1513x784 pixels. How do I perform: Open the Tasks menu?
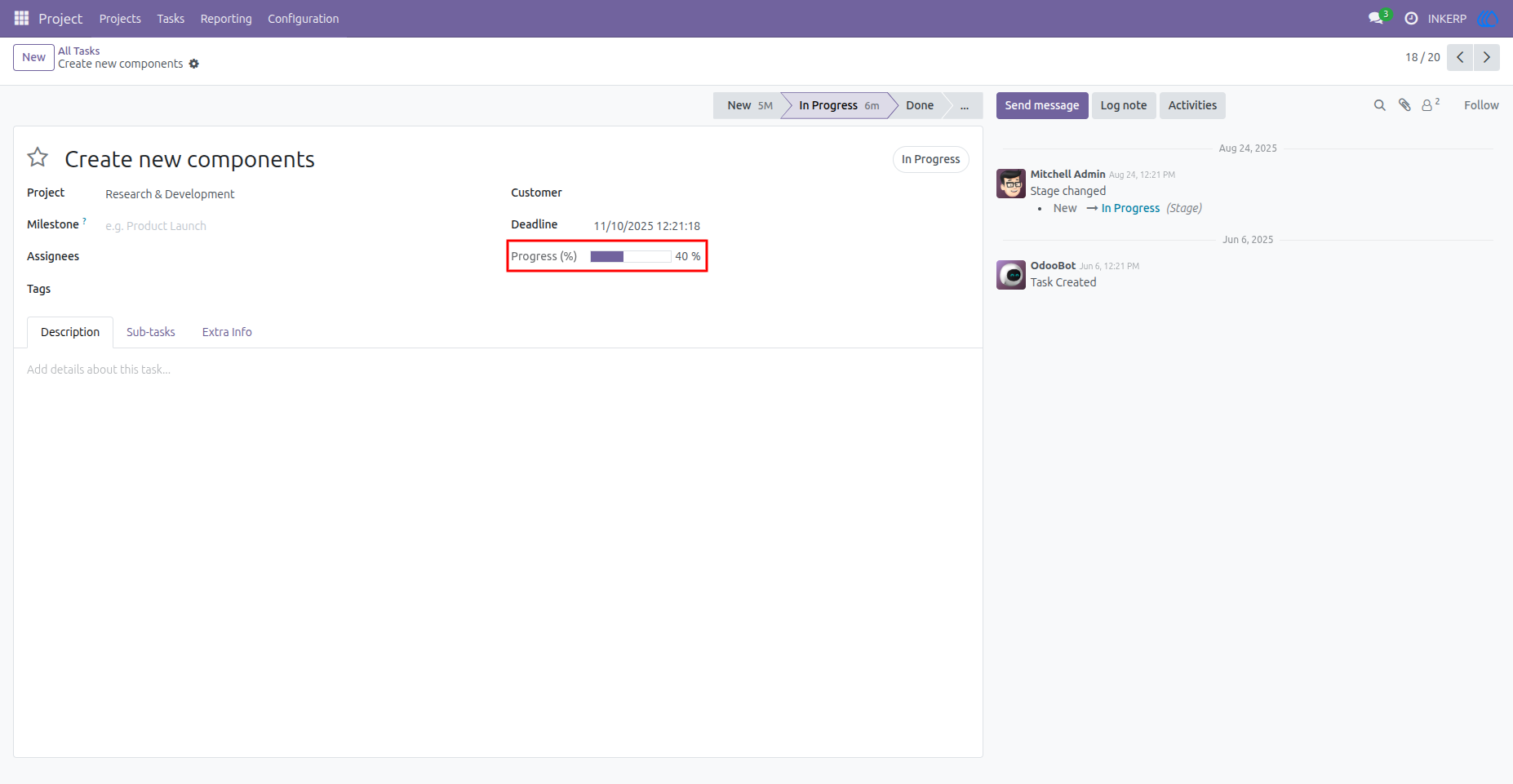coord(171,18)
